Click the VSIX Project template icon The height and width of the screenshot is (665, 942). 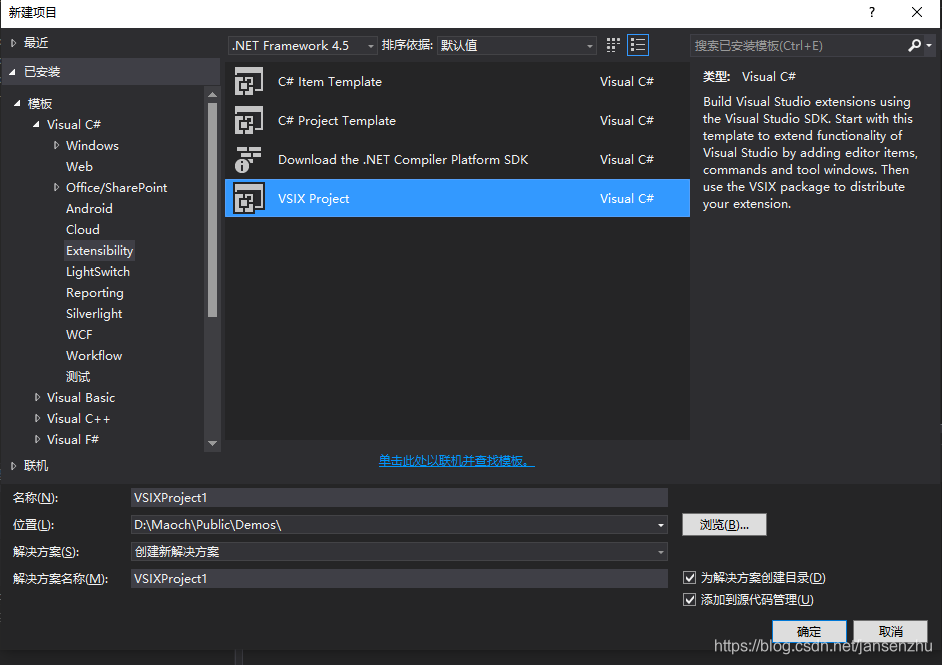(x=249, y=198)
